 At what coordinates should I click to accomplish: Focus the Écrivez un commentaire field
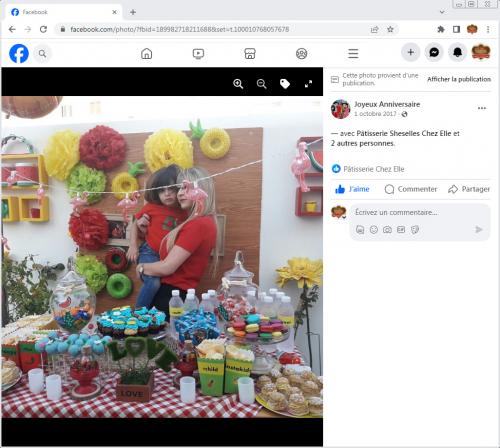[420, 212]
